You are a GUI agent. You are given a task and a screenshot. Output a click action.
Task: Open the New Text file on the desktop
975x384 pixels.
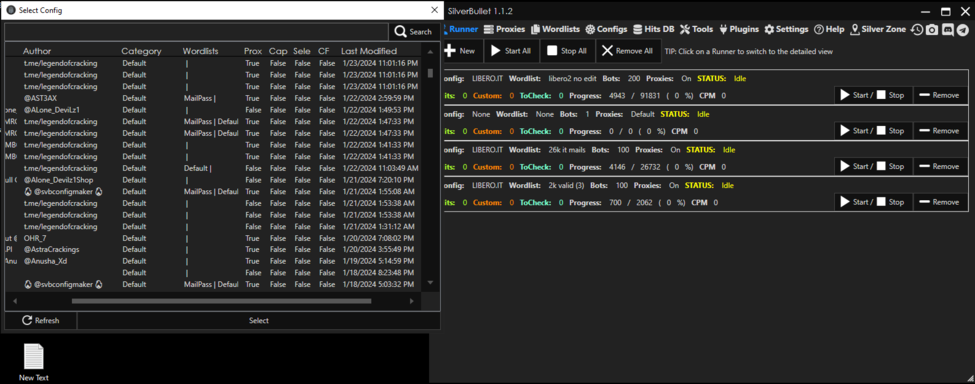(34, 362)
